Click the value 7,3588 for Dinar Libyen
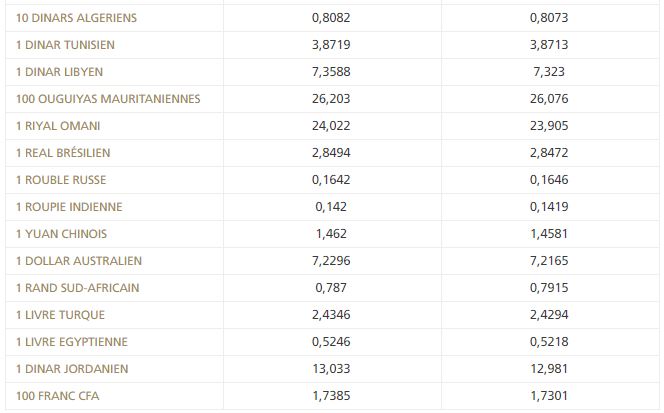The width and height of the screenshot is (664, 413). [331, 72]
